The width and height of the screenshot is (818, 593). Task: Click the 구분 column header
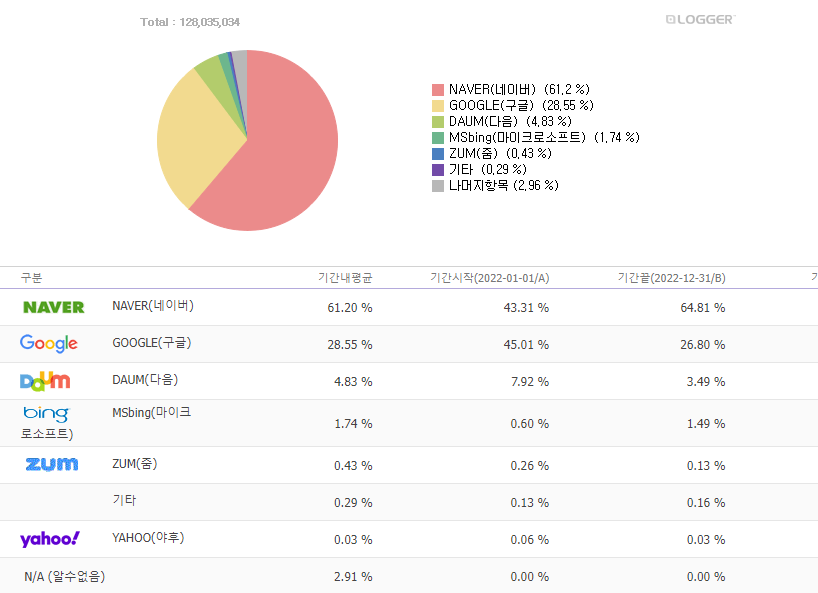[x=31, y=277]
